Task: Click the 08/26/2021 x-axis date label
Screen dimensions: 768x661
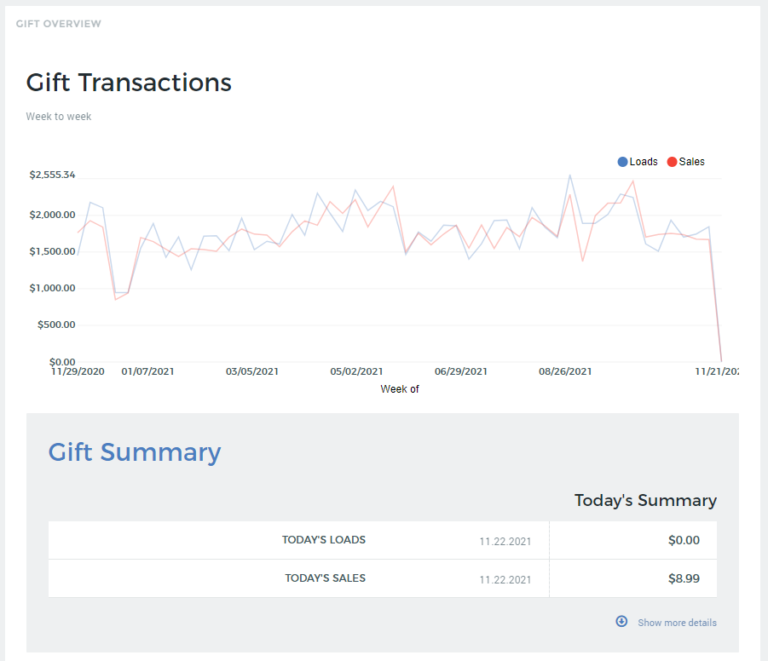Action: click(566, 372)
